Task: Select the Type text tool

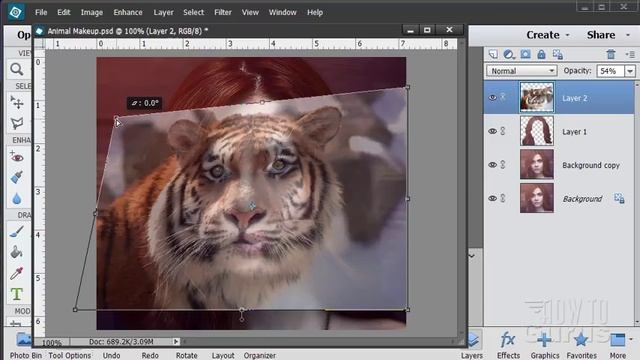Action: [x=17, y=294]
